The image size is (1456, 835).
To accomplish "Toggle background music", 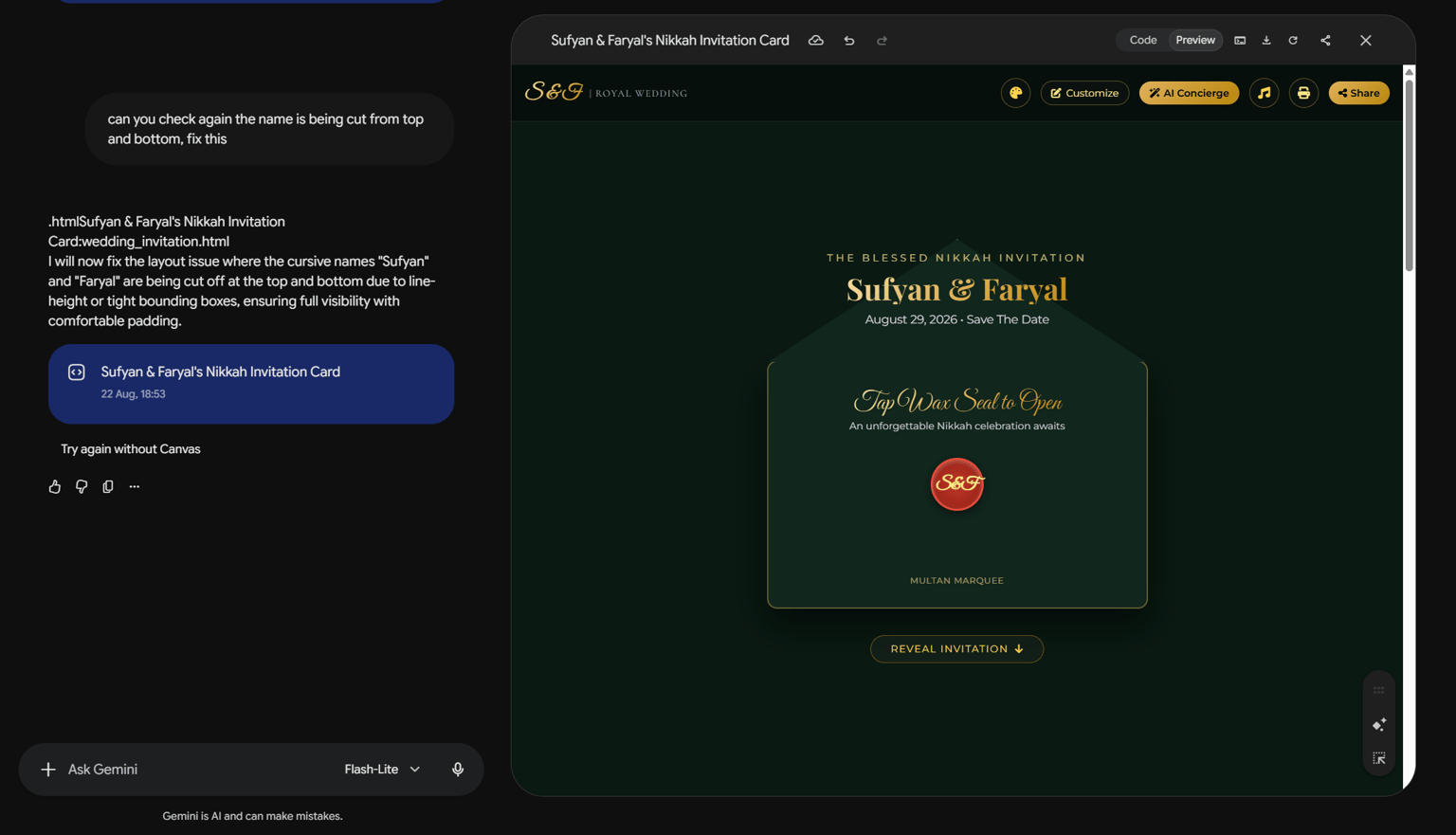I will pyautogui.click(x=1264, y=93).
